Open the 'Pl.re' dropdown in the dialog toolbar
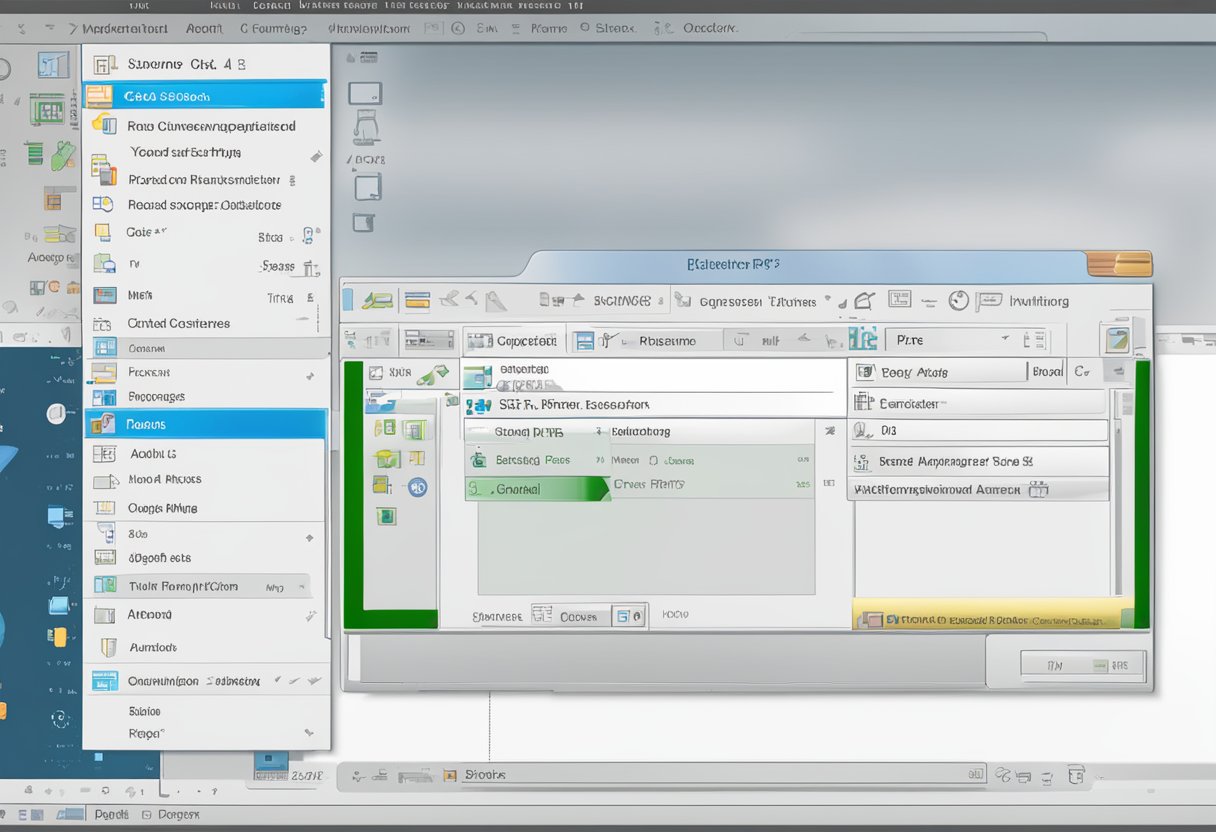This screenshot has height=832, width=1216. 1004,340
